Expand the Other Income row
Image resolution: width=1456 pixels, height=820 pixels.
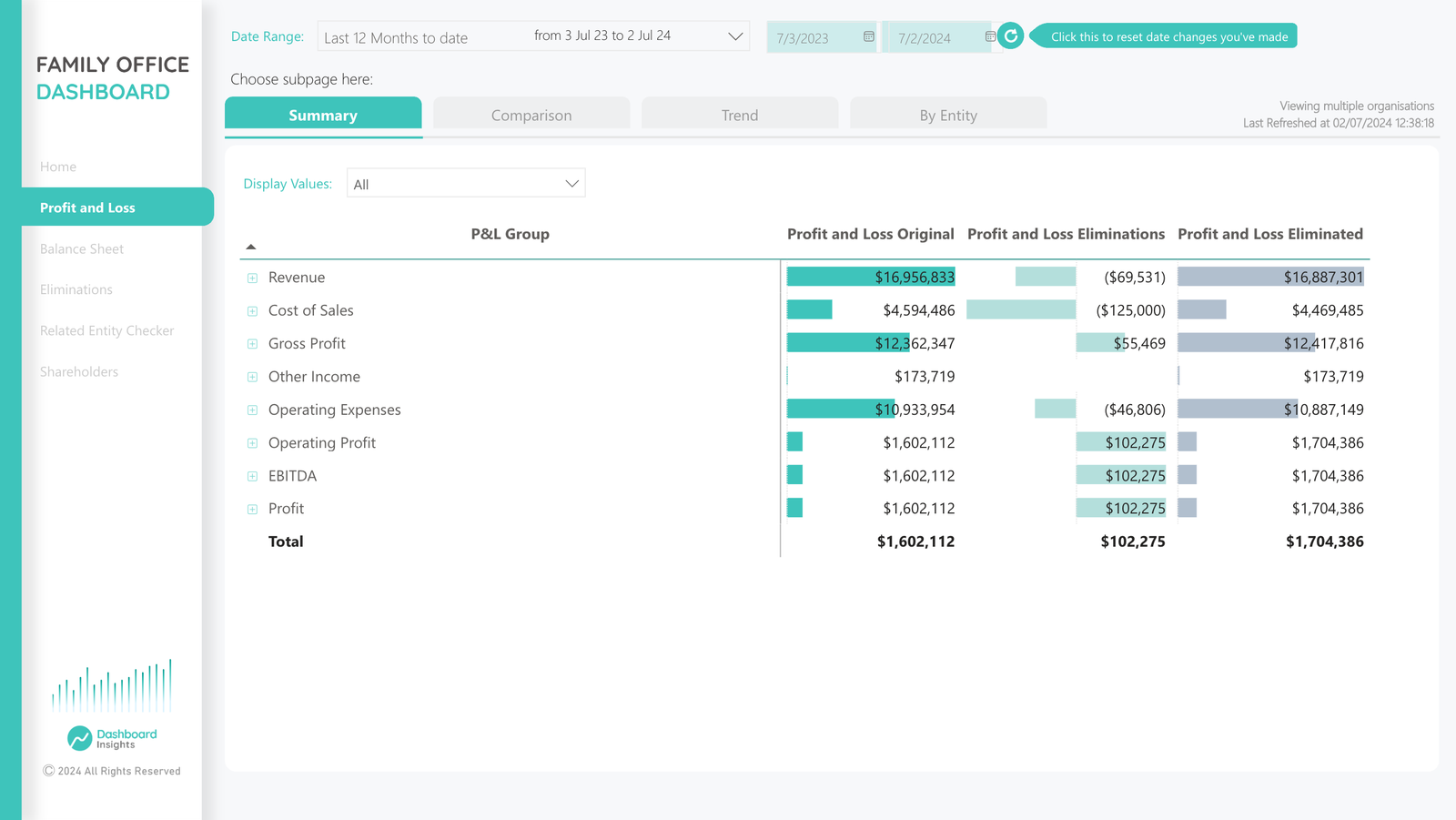[253, 377]
